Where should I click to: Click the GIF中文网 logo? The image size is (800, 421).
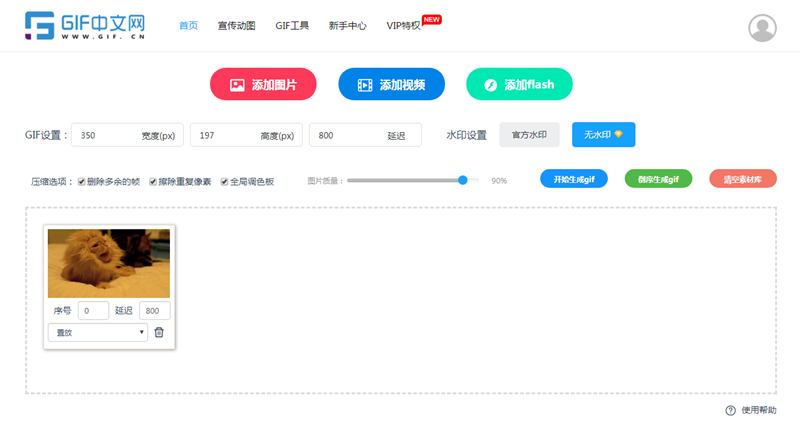[85, 26]
